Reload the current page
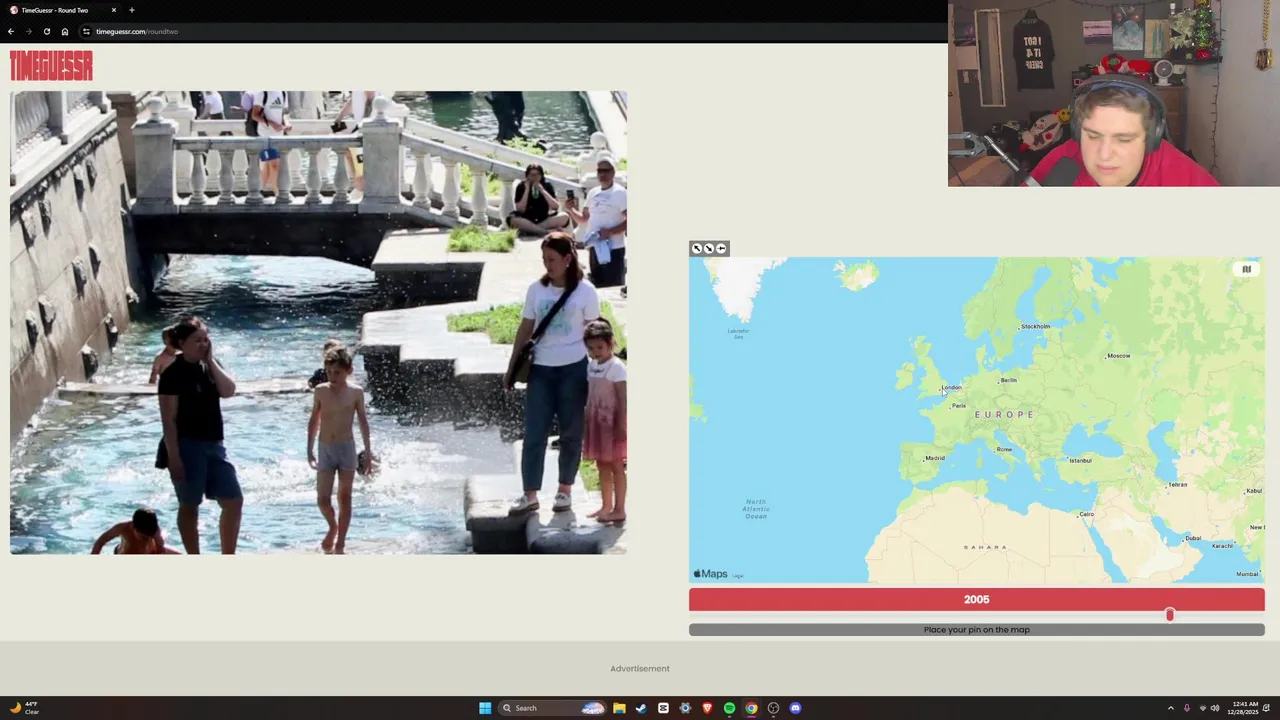1280x720 pixels. coord(46,31)
